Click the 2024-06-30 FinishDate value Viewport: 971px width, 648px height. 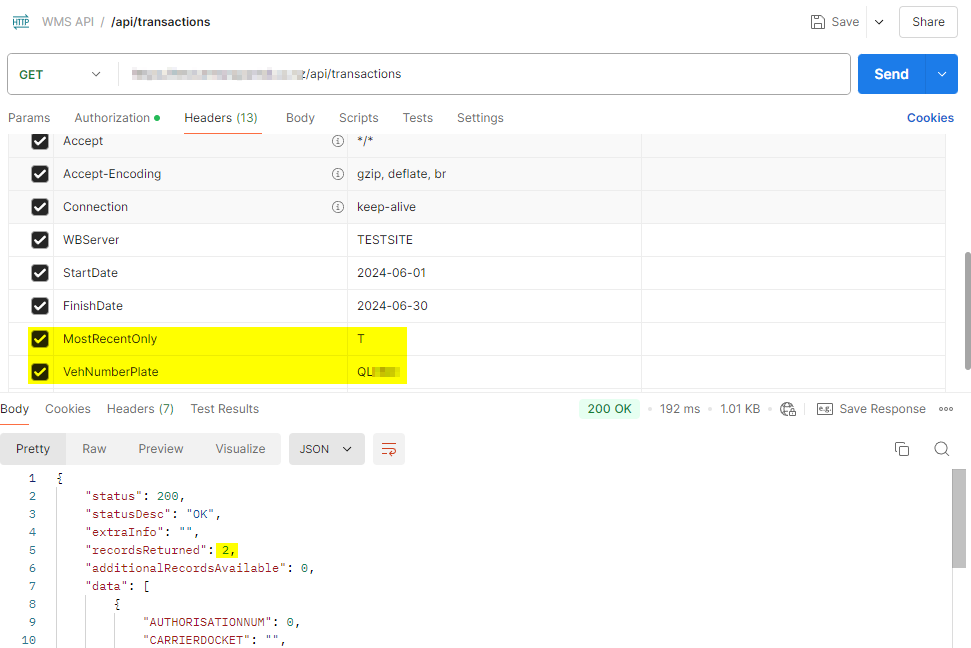tap(392, 305)
